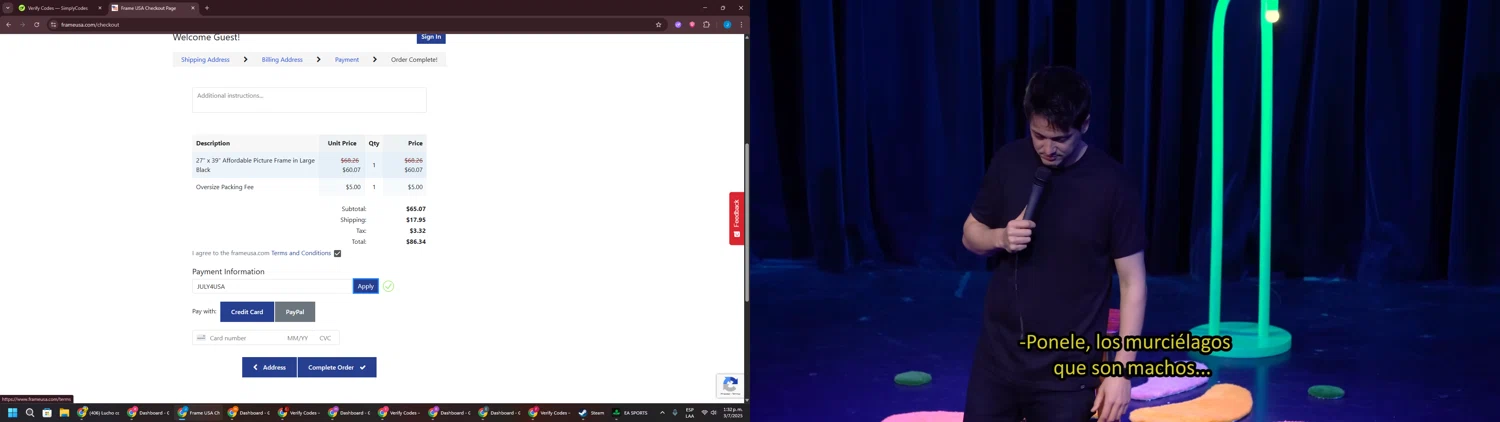The height and width of the screenshot is (422, 1500).
Task: Go to the Shipping Address step
Action: (x=205, y=59)
